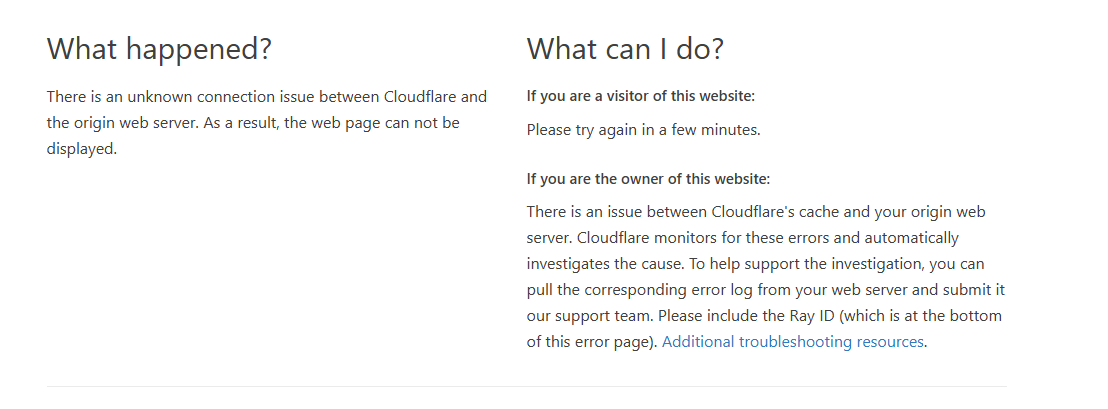Click the "What can I do?" heading
This screenshot has height=409, width=1108.
[625, 48]
